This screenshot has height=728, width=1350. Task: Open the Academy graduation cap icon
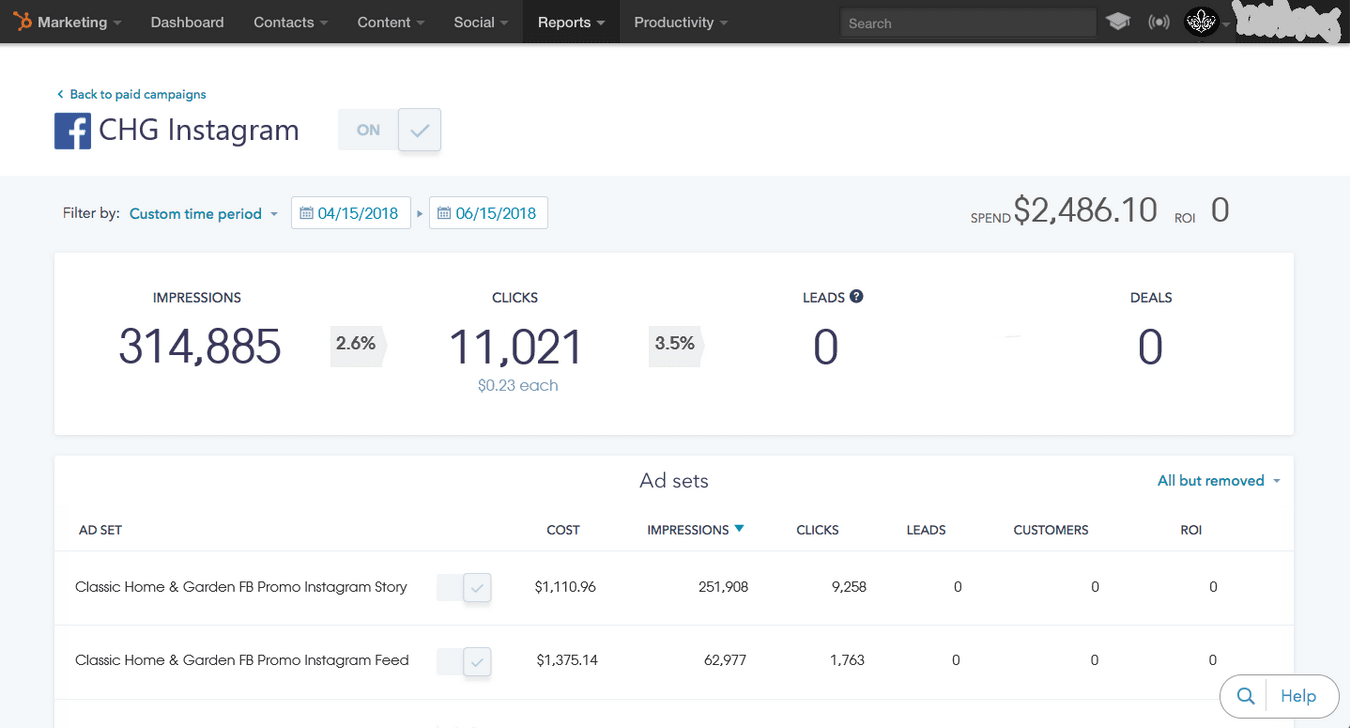click(1118, 21)
